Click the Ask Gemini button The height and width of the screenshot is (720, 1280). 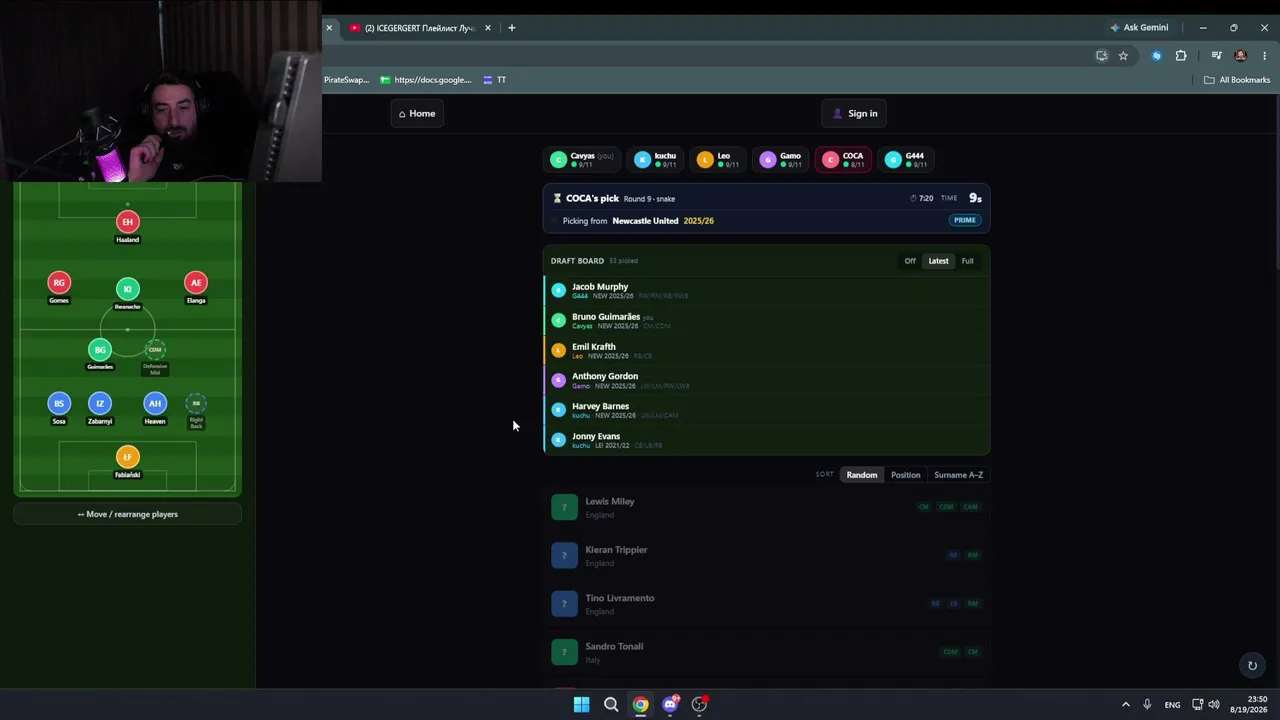click(1138, 28)
